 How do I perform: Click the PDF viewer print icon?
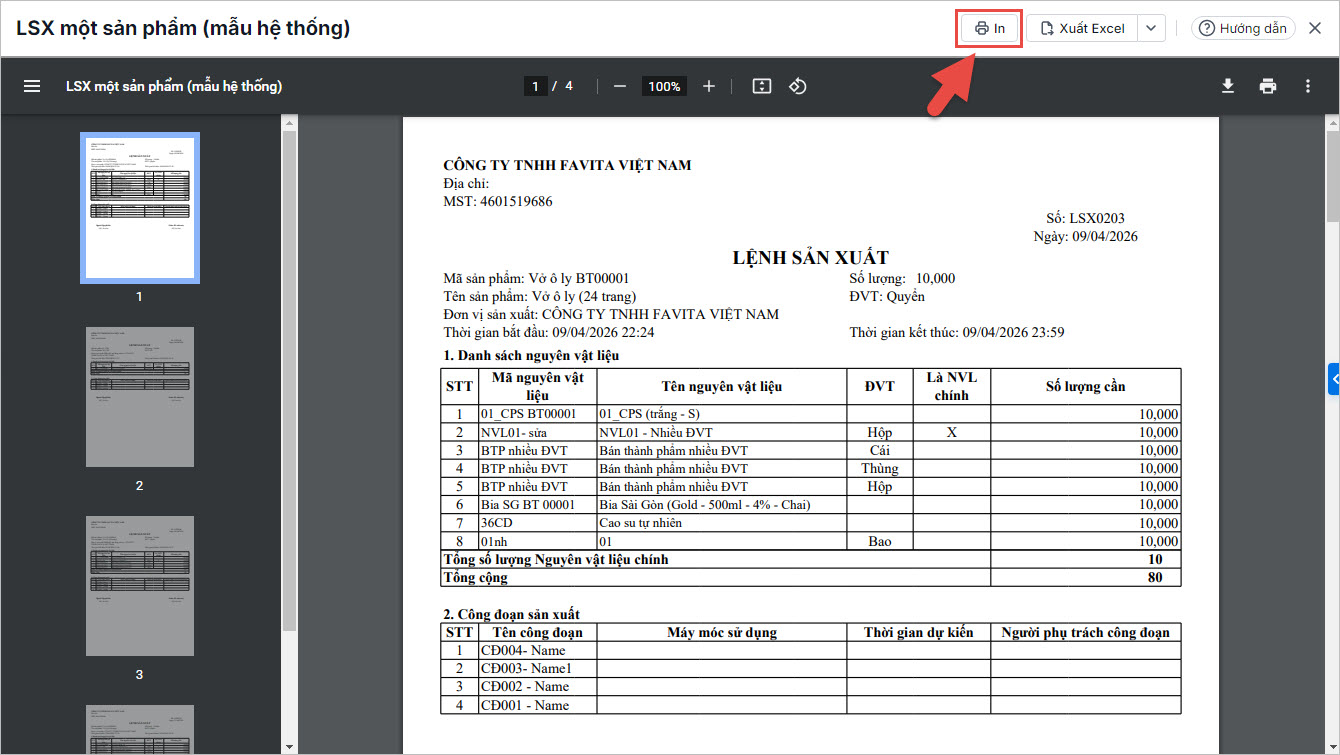pyautogui.click(x=1268, y=86)
